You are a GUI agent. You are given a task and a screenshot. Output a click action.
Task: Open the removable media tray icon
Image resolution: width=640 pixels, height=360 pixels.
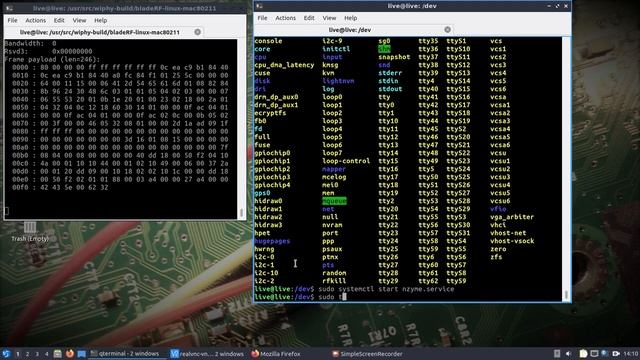(557, 353)
